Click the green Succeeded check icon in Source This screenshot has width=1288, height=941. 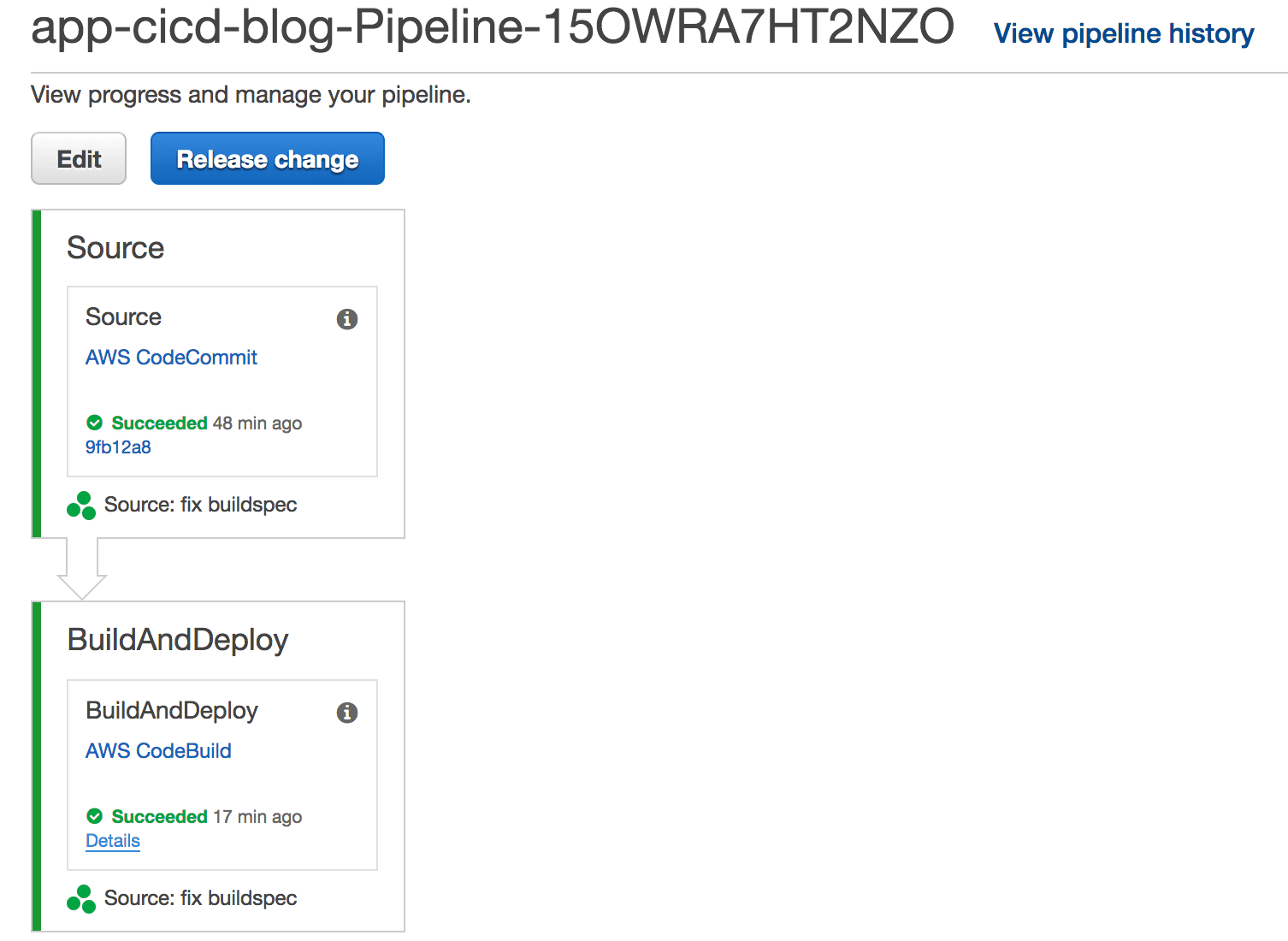pos(94,423)
